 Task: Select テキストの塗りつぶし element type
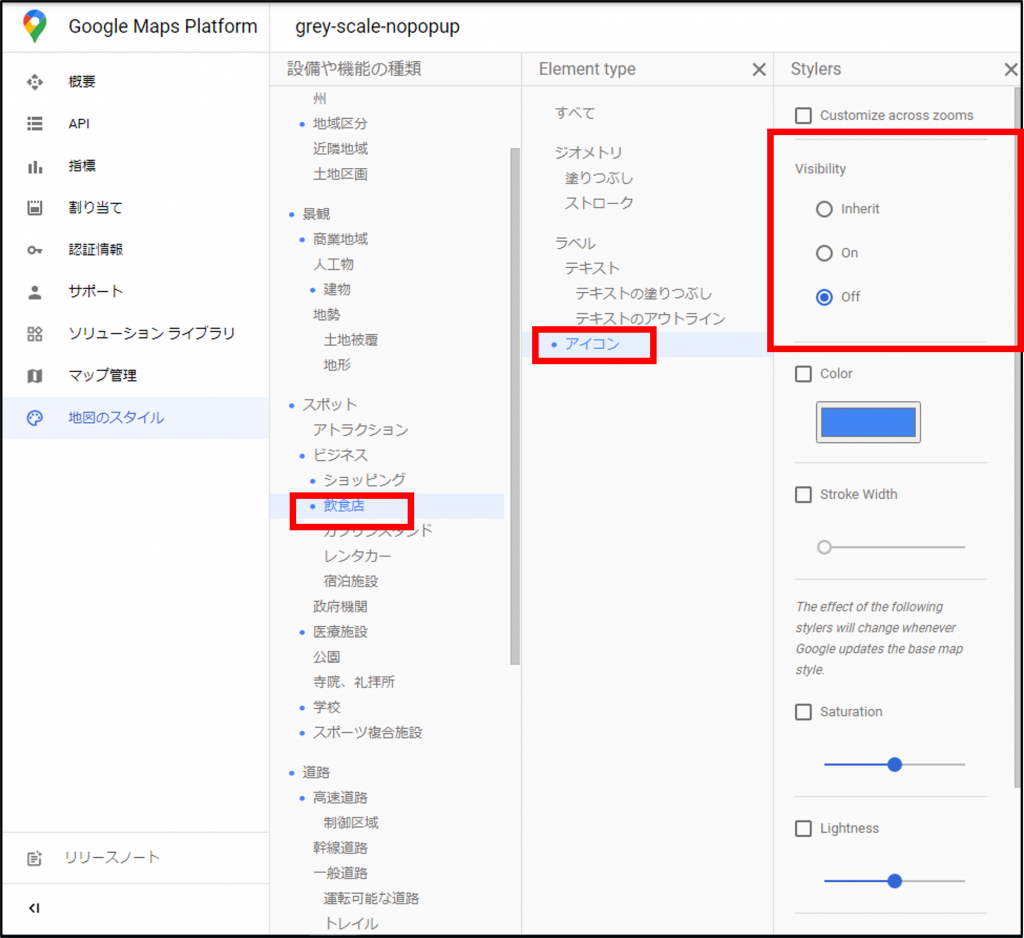[x=643, y=294]
